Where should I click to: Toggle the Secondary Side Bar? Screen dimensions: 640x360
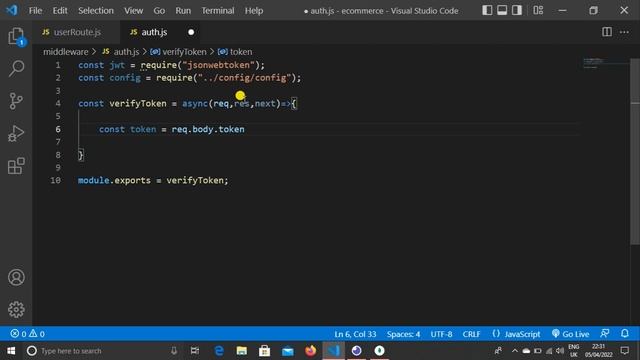coord(517,10)
